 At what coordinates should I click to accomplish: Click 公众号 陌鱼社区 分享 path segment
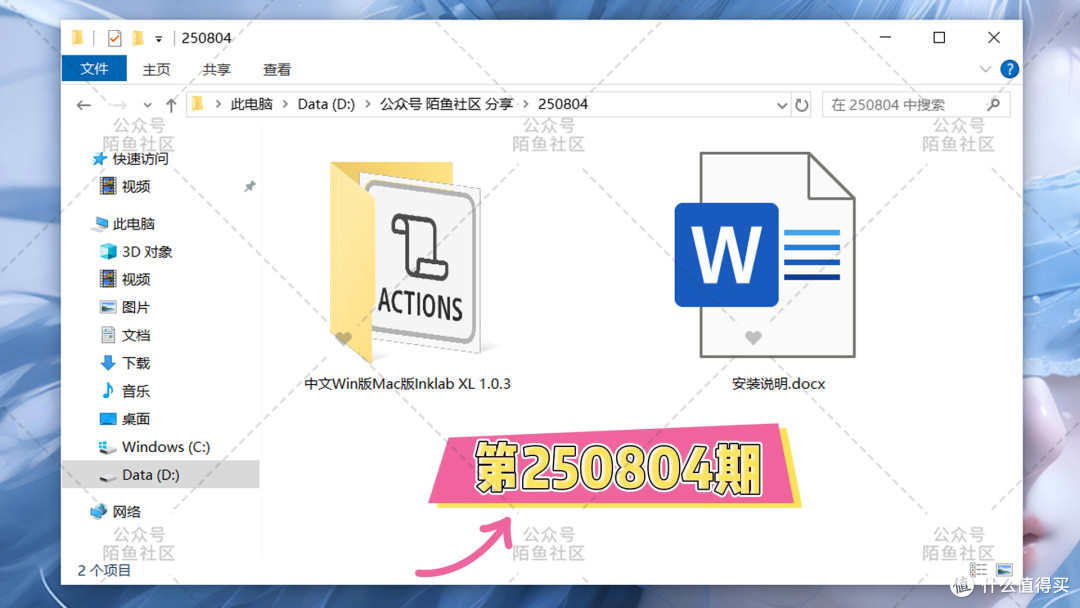[x=446, y=104]
